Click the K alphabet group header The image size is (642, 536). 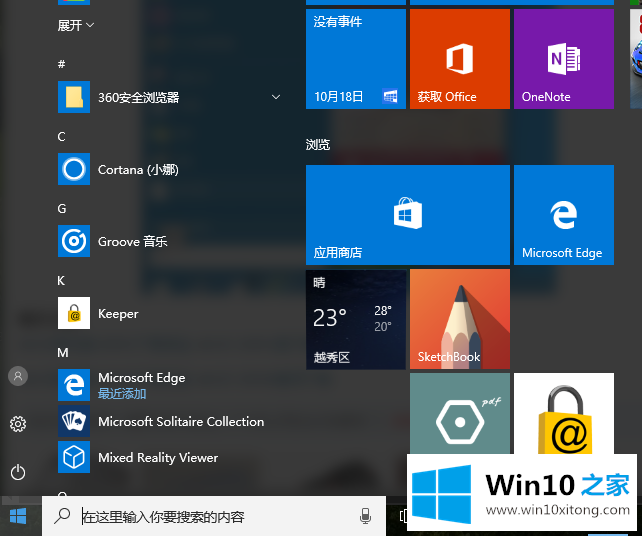click(x=61, y=280)
